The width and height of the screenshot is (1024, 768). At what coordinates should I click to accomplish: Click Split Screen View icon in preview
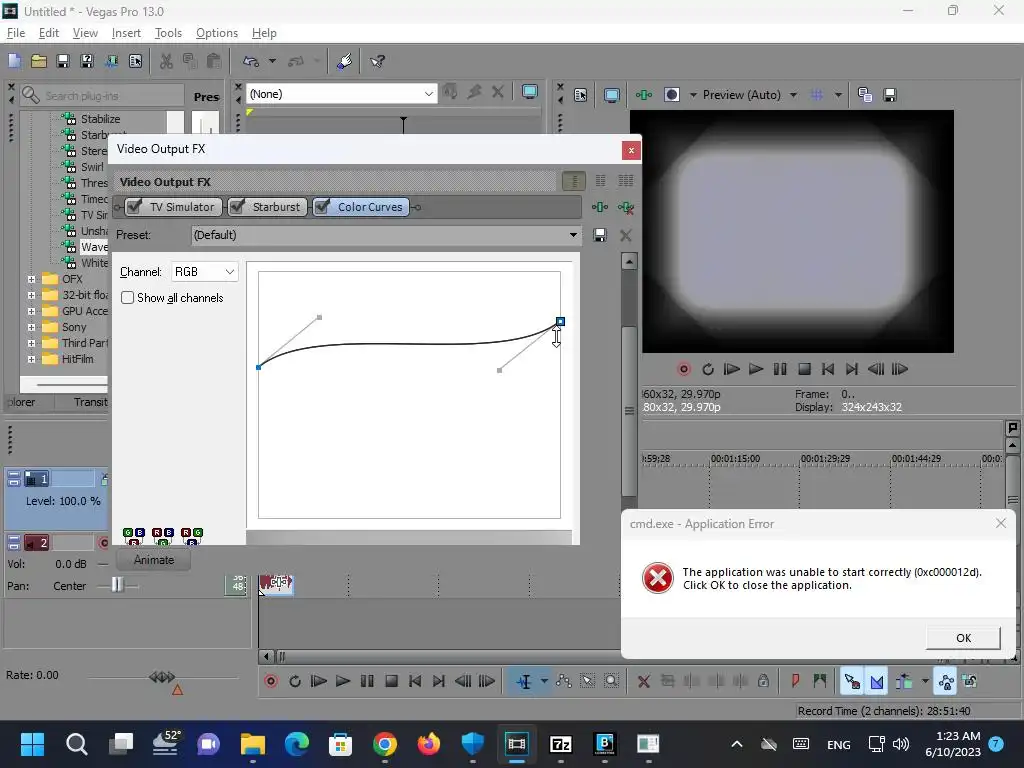(x=671, y=95)
